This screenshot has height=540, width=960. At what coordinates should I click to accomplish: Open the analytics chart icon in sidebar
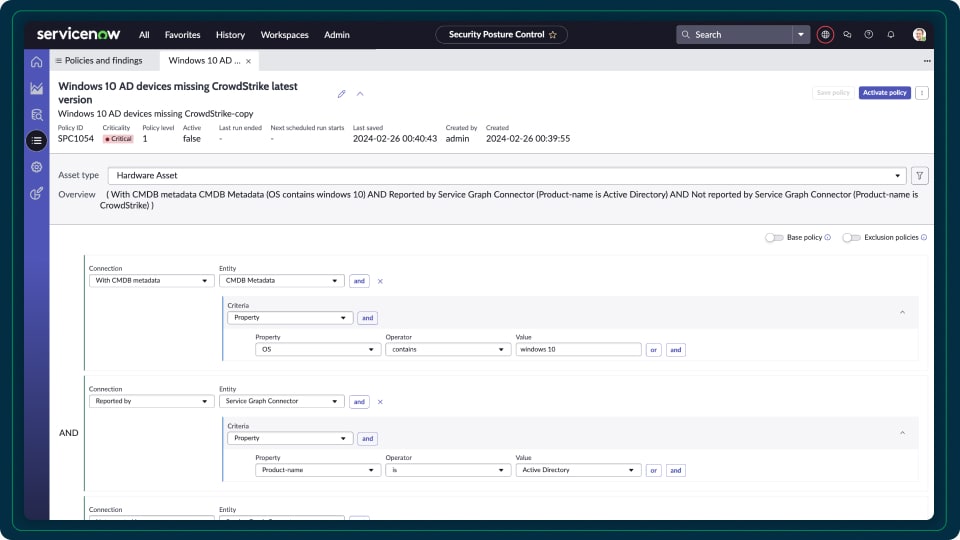point(37,88)
